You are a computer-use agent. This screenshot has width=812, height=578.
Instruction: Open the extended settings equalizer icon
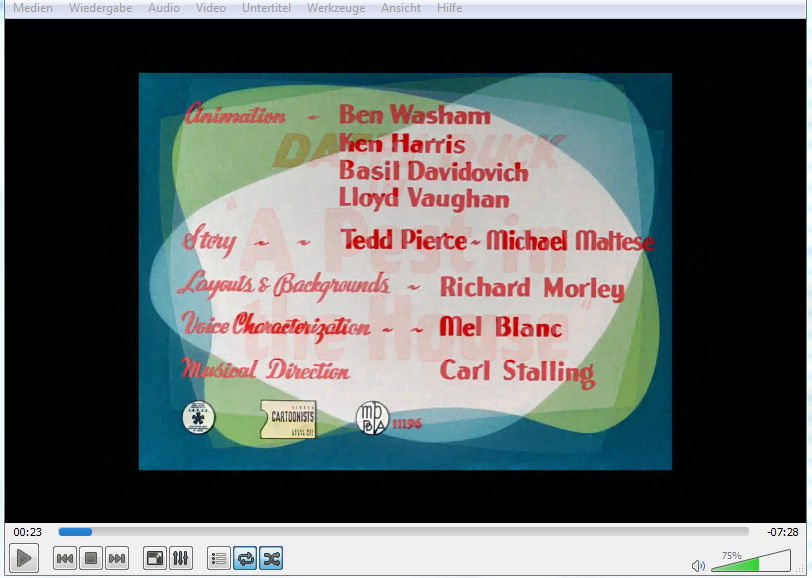click(181, 558)
